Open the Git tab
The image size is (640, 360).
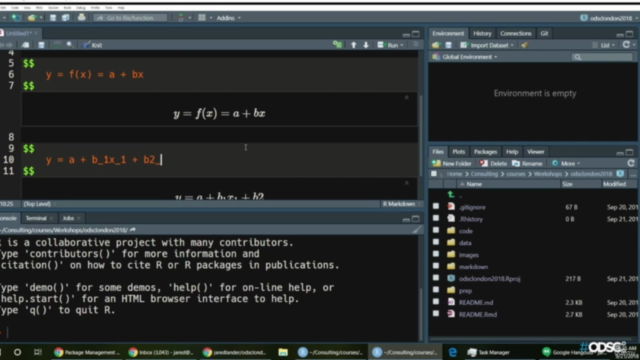[544, 33]
